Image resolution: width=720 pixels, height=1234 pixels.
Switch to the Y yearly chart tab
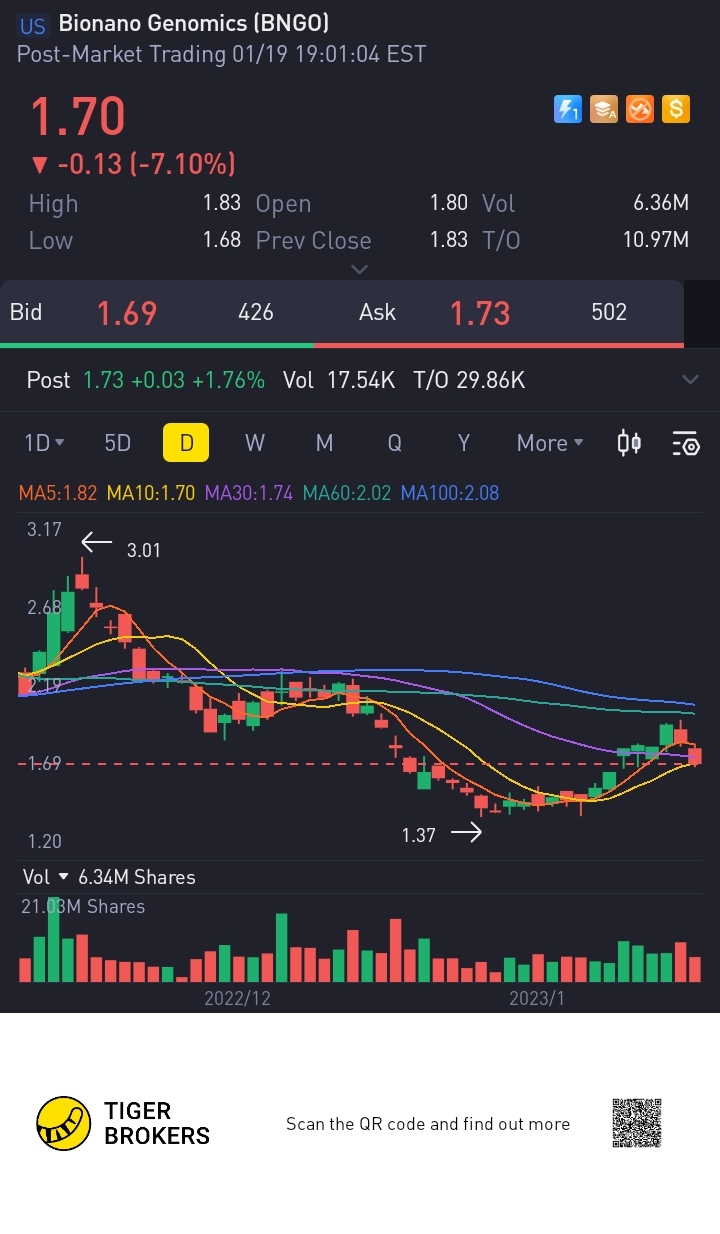click(x=463, y=442)
